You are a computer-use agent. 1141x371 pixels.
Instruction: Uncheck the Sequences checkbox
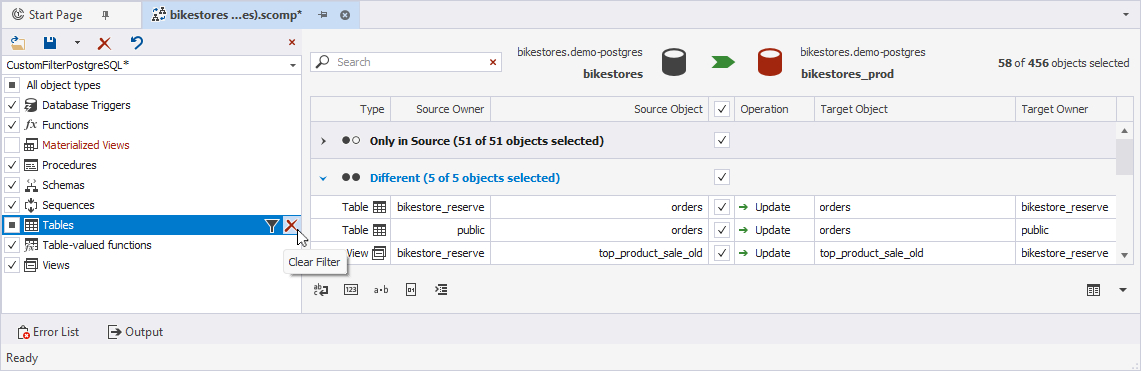12,205
